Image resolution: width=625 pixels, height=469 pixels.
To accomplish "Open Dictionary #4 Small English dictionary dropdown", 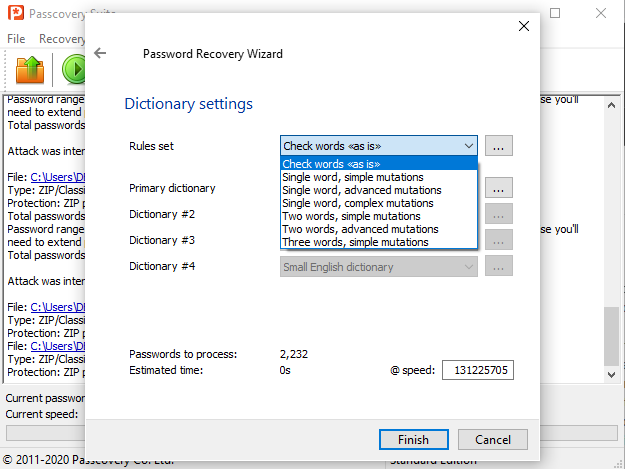I will point(379,267).
